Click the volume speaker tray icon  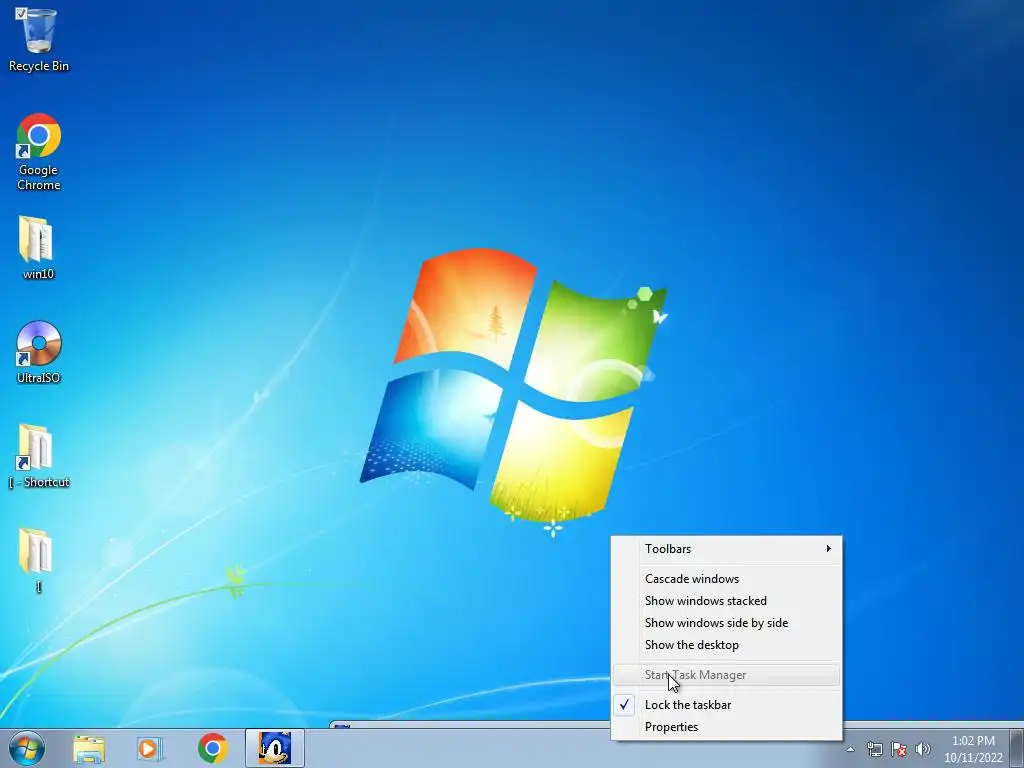click(923, 749)
